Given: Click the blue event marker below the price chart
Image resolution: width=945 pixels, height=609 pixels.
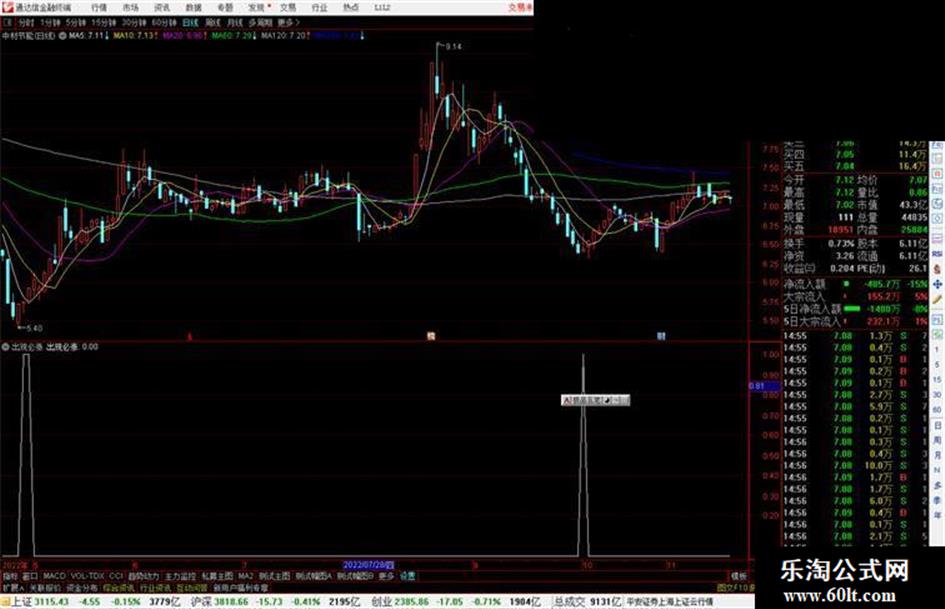Looking at the screenshot, I should point(661,336).
